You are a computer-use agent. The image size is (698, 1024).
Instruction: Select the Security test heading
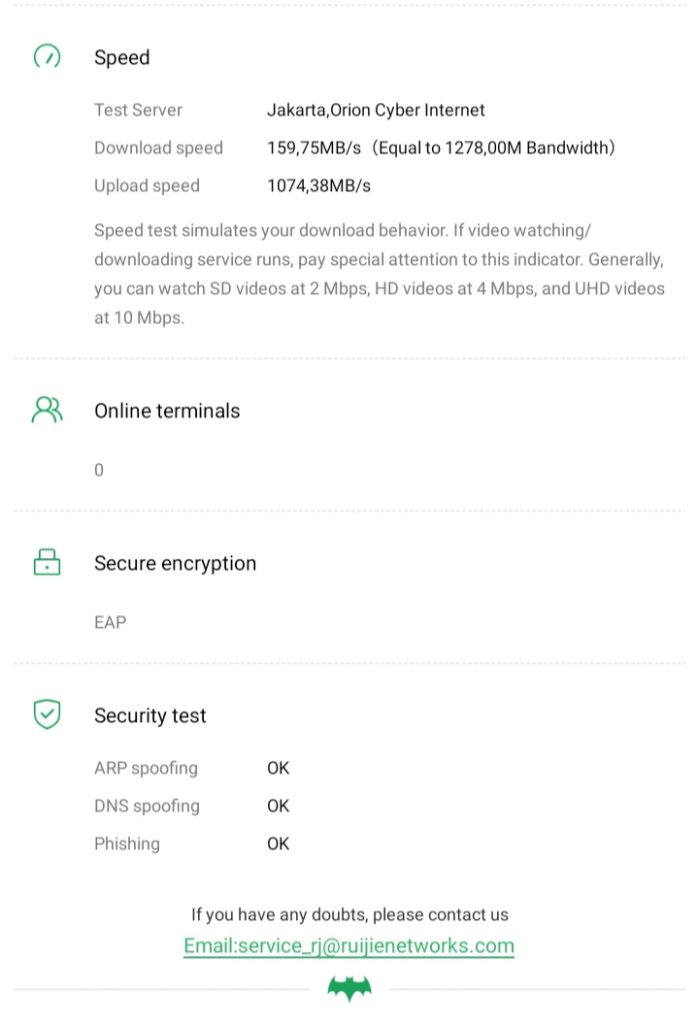150,716
